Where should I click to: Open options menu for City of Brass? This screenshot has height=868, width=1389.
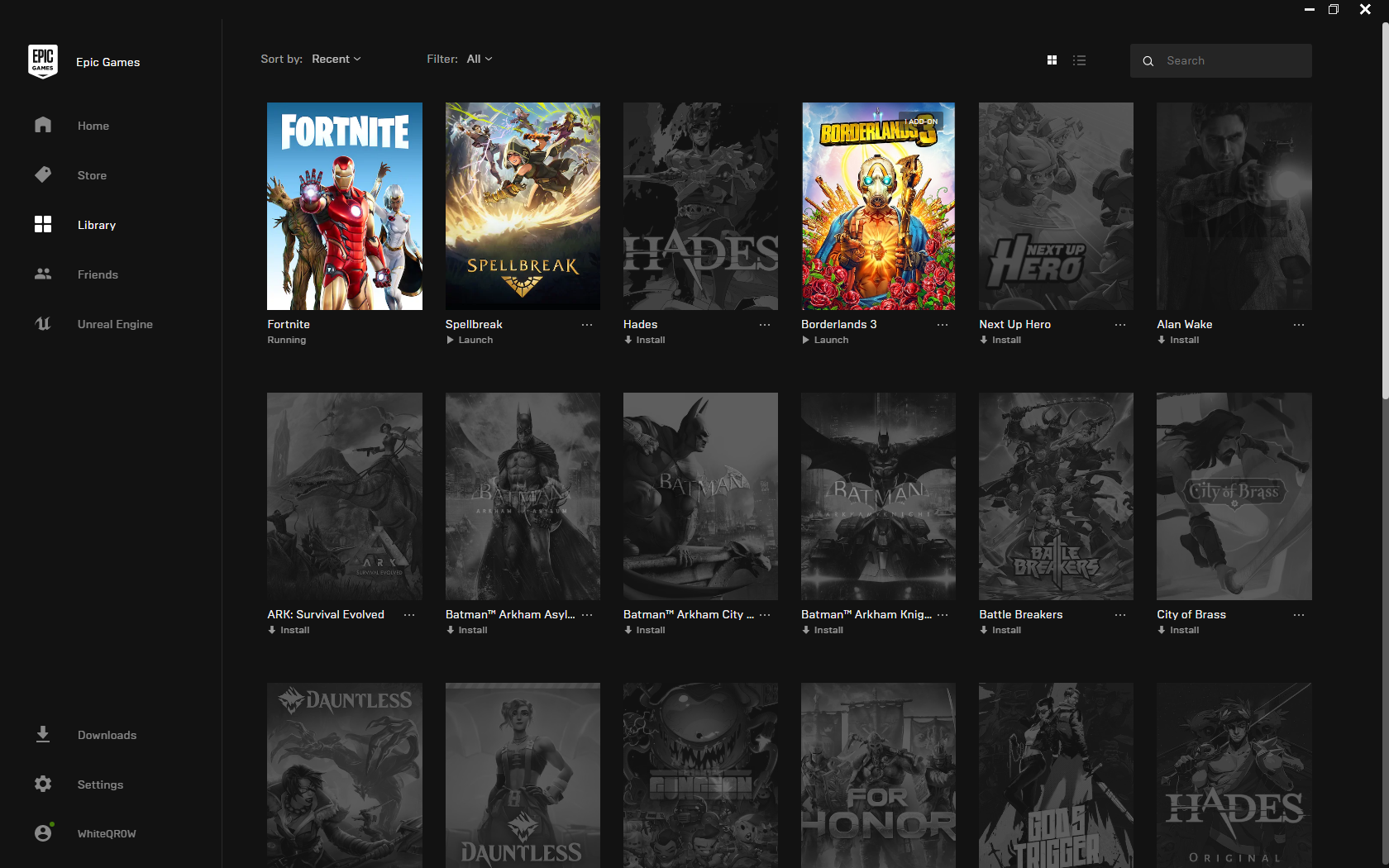(1299, 615)
